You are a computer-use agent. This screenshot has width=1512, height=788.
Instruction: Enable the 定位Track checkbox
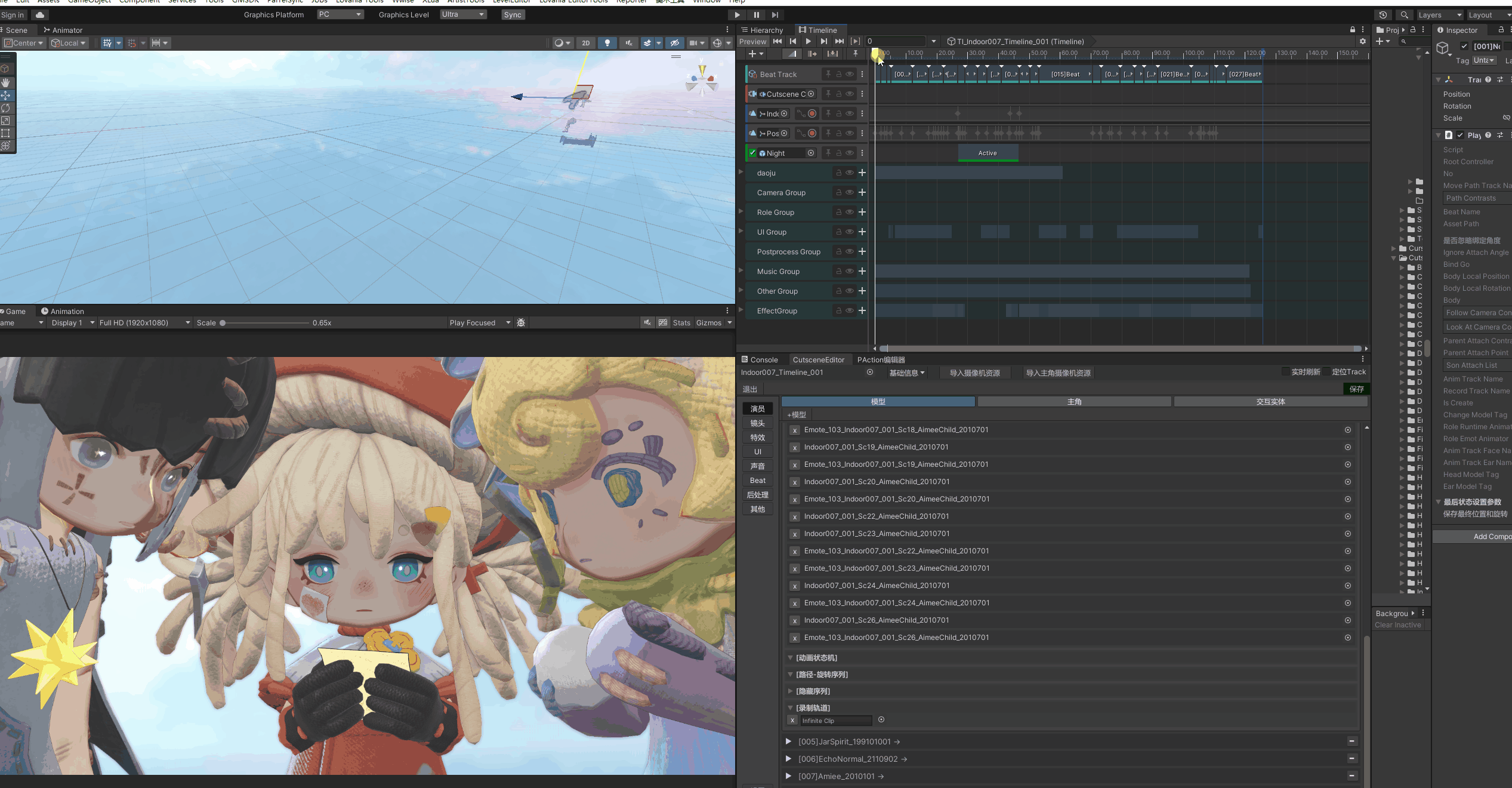point(1327,372)
